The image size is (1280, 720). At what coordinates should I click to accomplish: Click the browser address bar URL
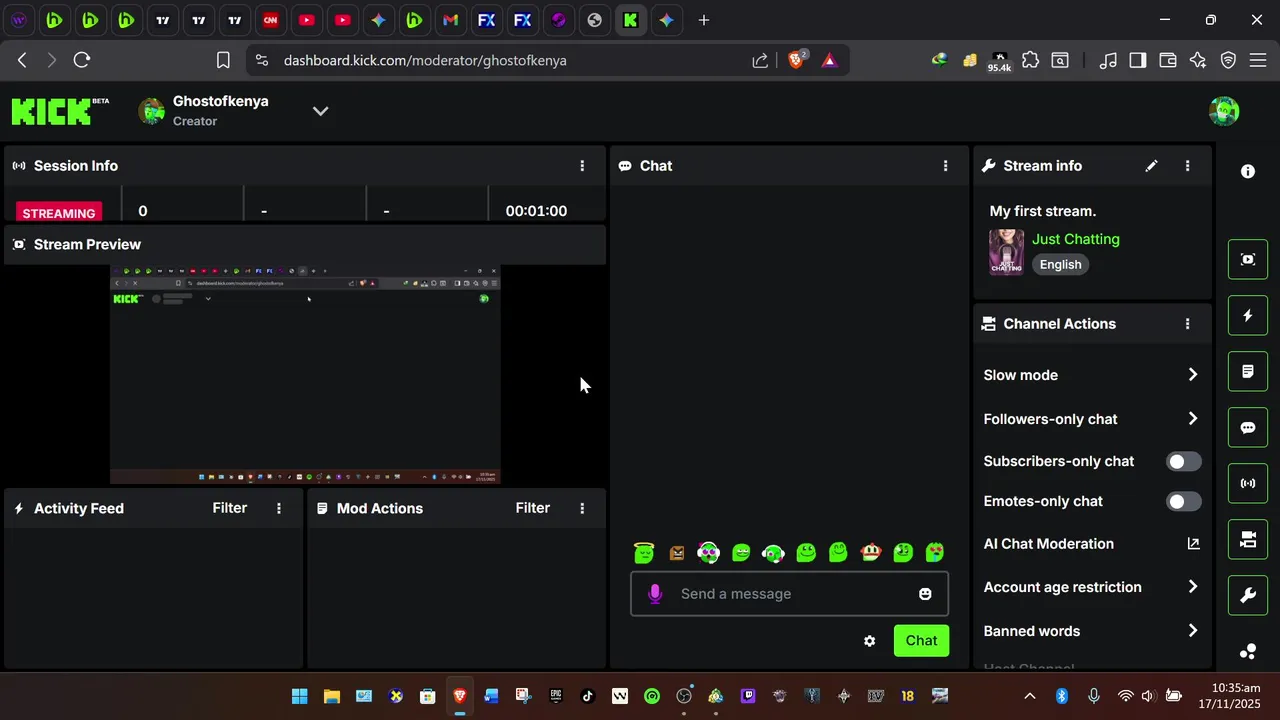coord(425,60)
